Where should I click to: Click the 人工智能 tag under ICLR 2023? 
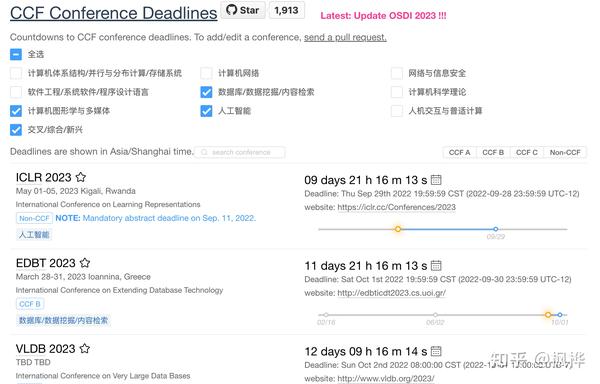coord(34,234)
